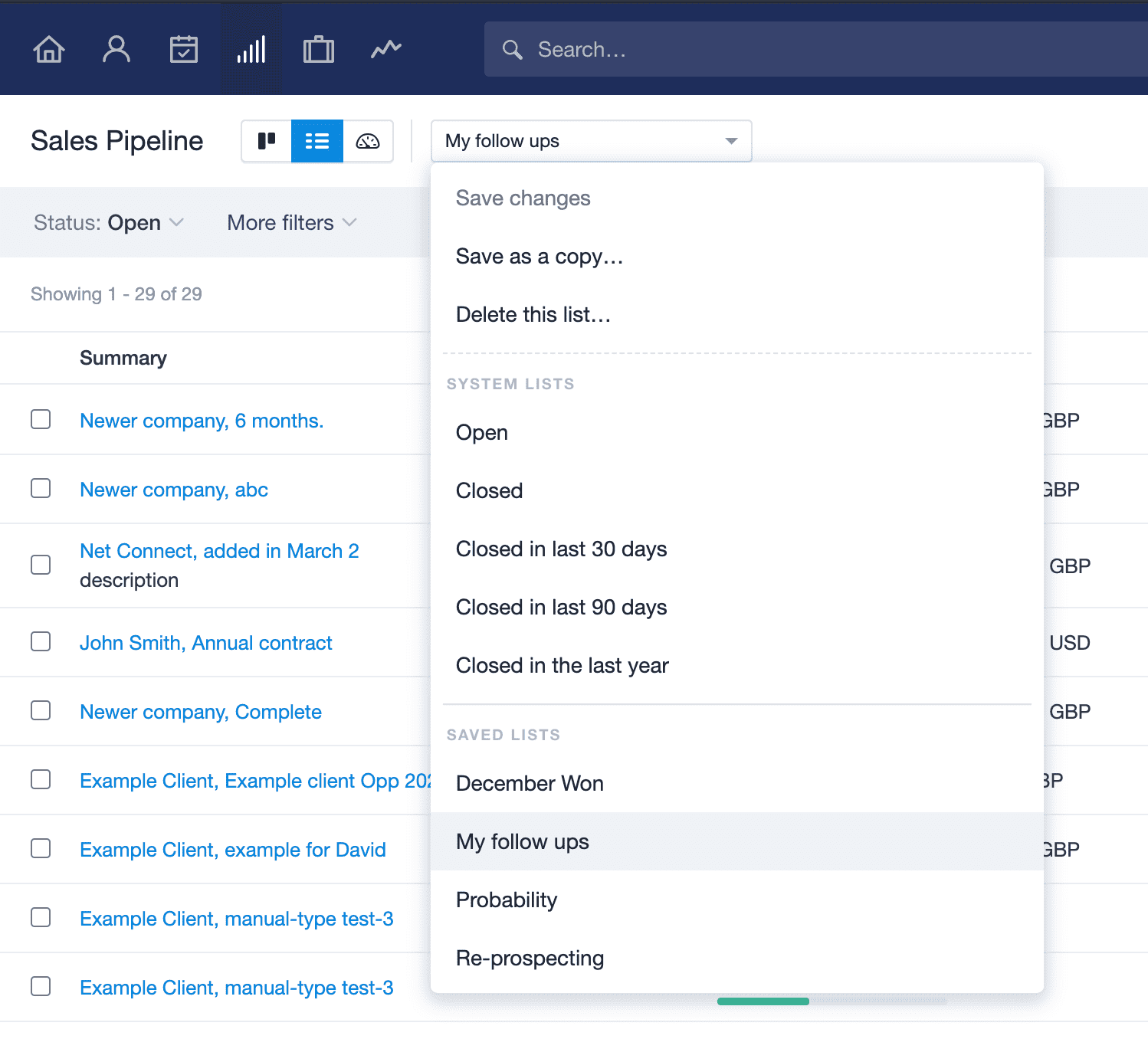Focus the Search field
This screenshot has width=1148, height=1039.
(x=816, y=49)
